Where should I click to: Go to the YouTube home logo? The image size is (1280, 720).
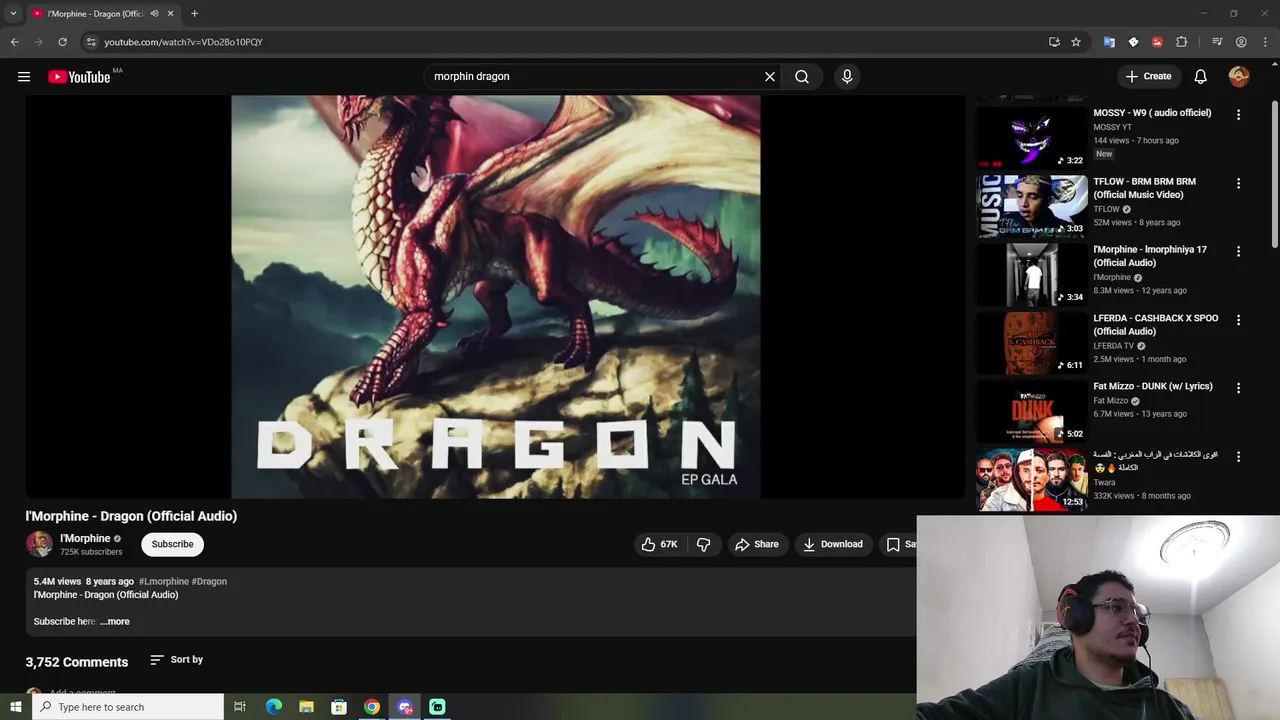pos(79,77)
